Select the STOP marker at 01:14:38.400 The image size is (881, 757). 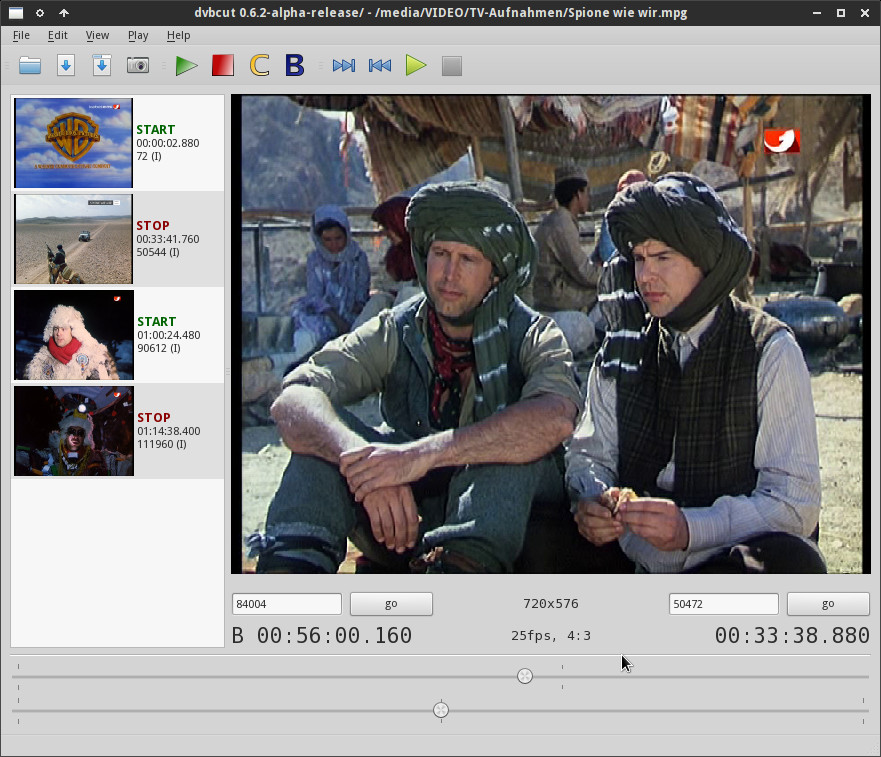point(118,431)
